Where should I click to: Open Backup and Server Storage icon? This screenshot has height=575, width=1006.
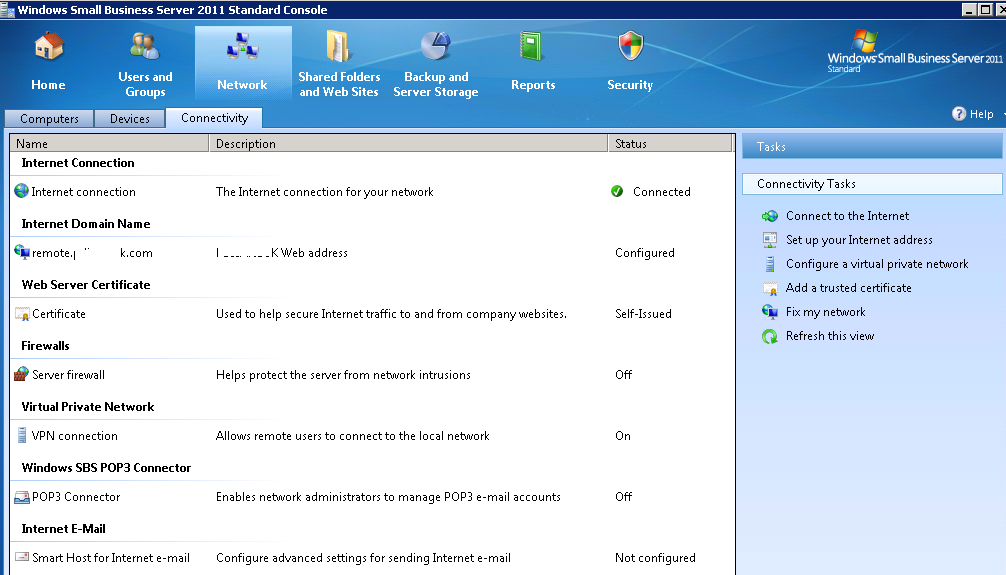(x=436, y=46)
